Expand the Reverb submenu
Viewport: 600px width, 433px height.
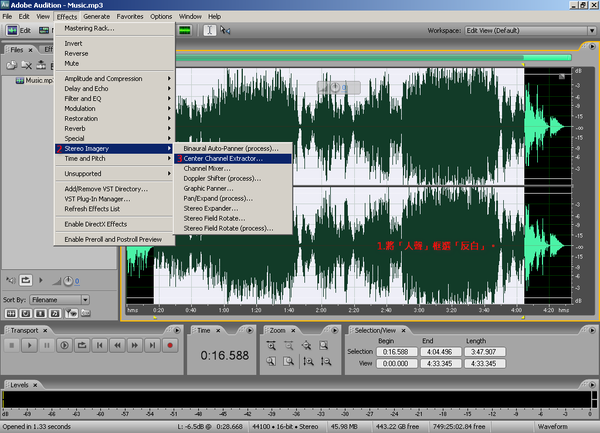[x=114, y=129]
